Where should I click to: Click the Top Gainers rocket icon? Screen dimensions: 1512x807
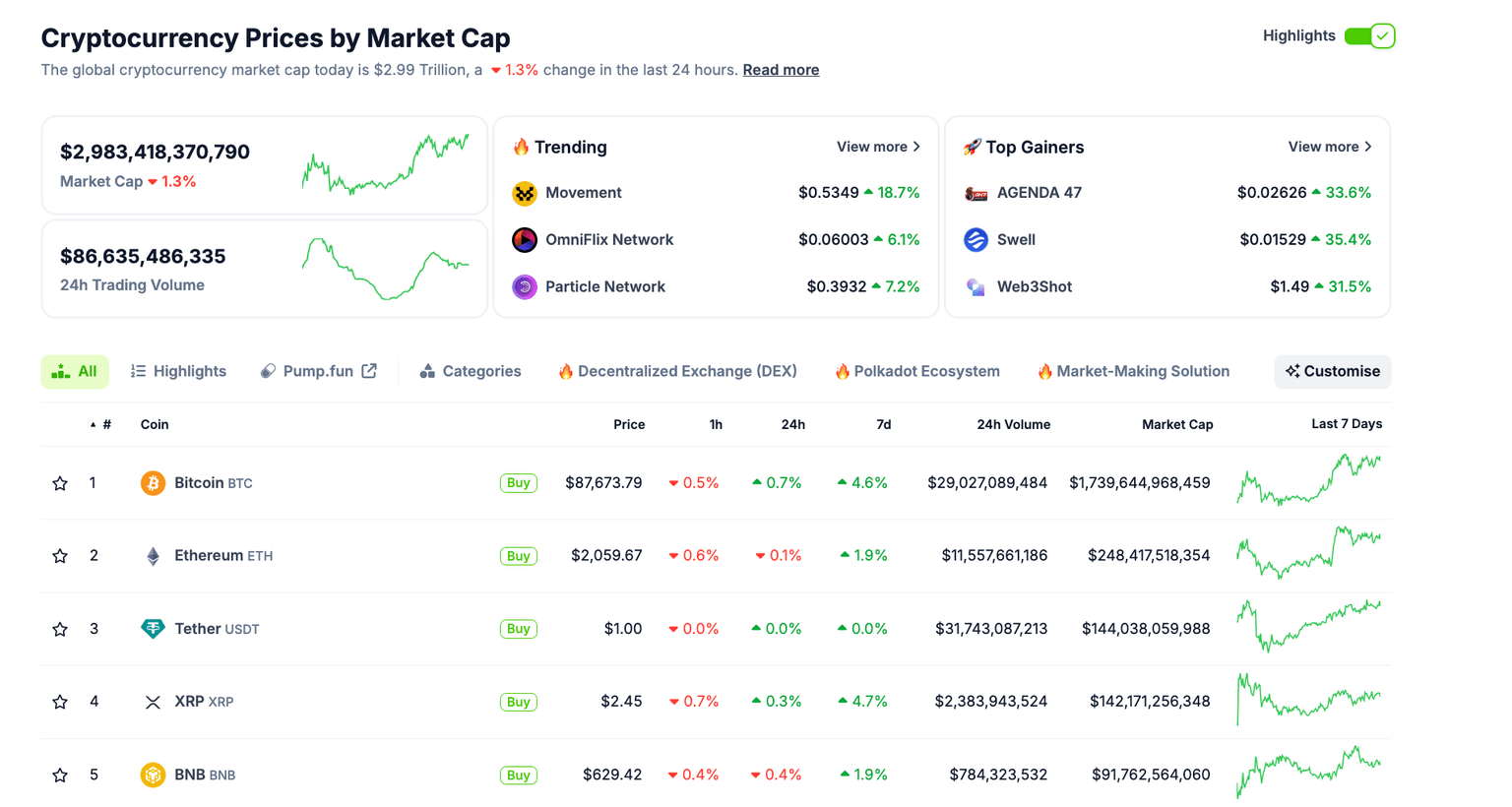973,147
